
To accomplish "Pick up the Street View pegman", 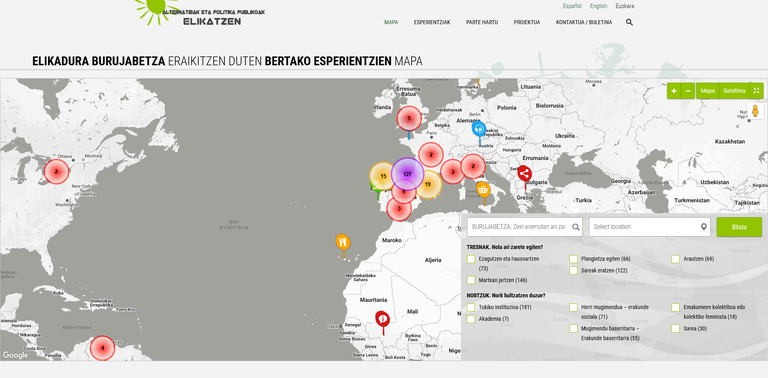I will click(x=755, y=111).
